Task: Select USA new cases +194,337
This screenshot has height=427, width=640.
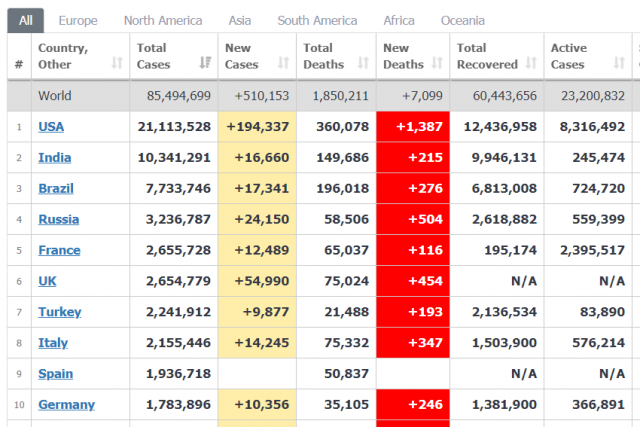Action: [x=258, y=127]
